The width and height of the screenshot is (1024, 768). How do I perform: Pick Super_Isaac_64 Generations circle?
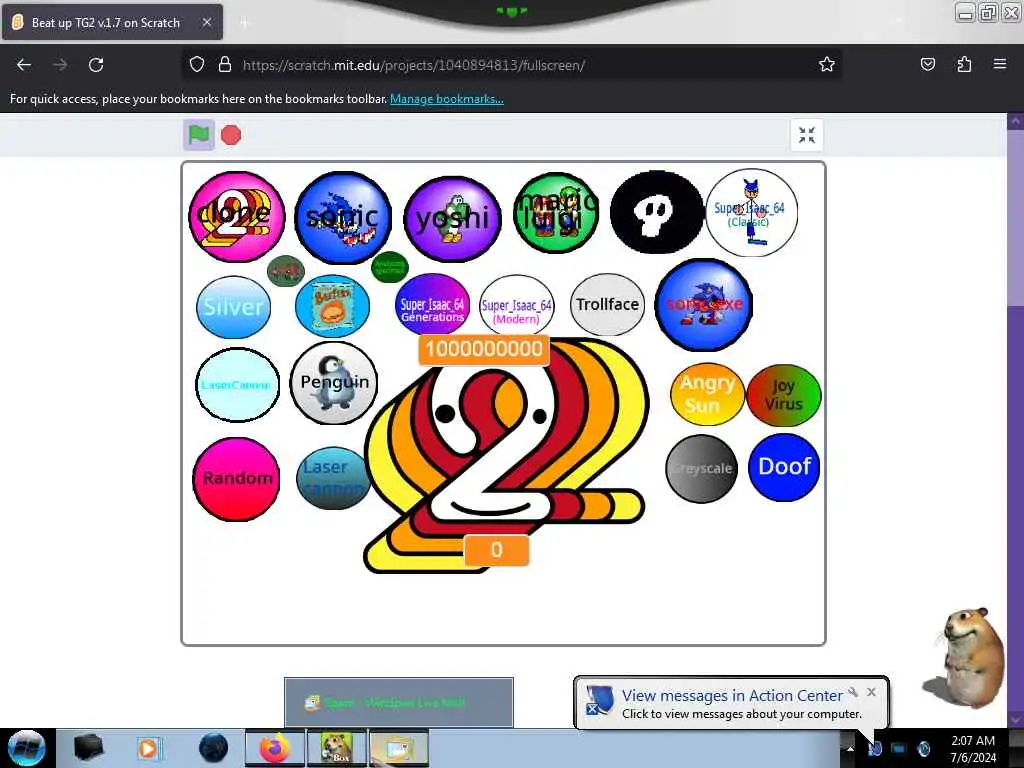[432, 305]
